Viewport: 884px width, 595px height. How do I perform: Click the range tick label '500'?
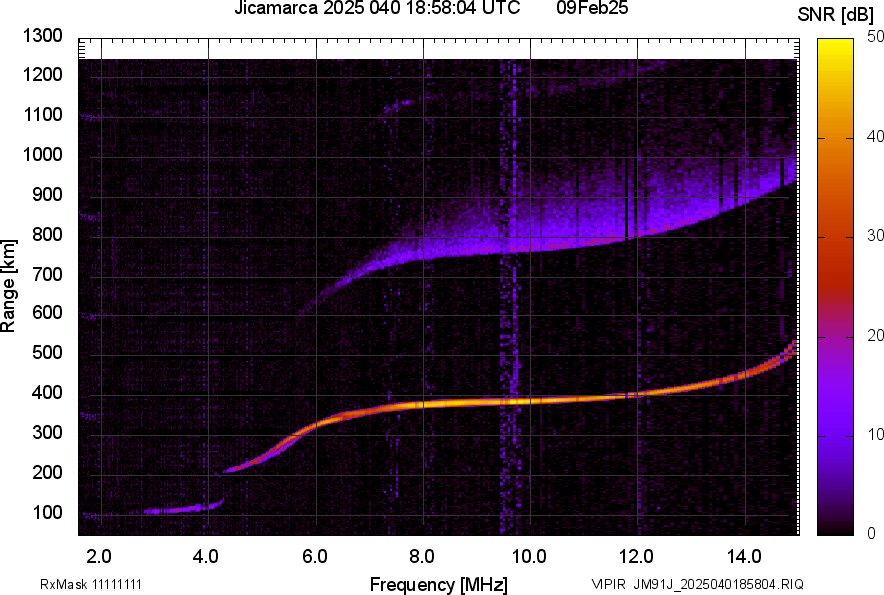point(47,353)
